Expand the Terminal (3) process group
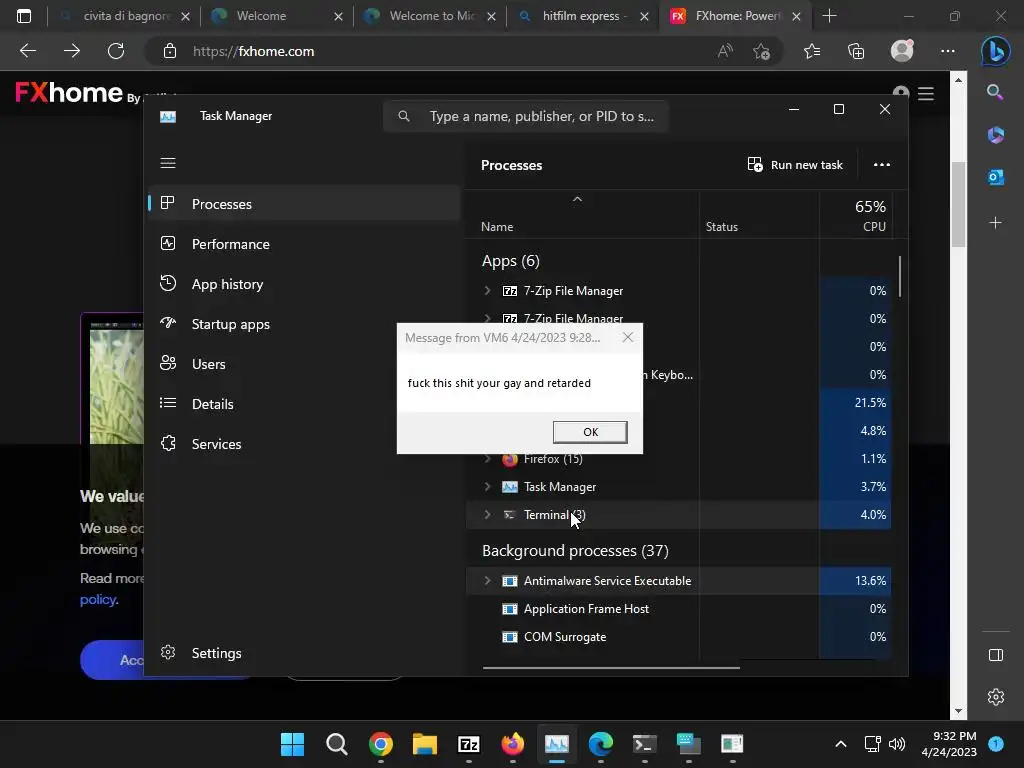Viewport: 1024px width, 768px height. [x=487, y=515]
